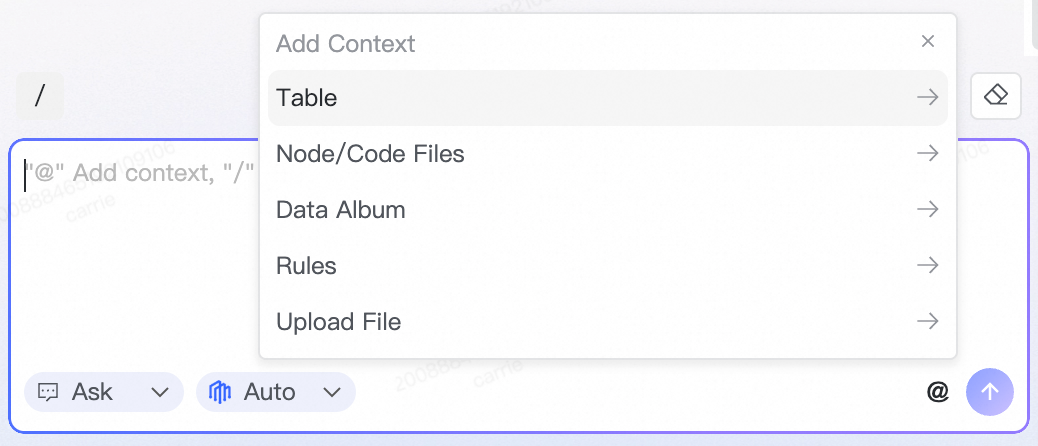Viewport: 1038px width, 446px height.
Task: Select the Data Album option
Action: 341,210
